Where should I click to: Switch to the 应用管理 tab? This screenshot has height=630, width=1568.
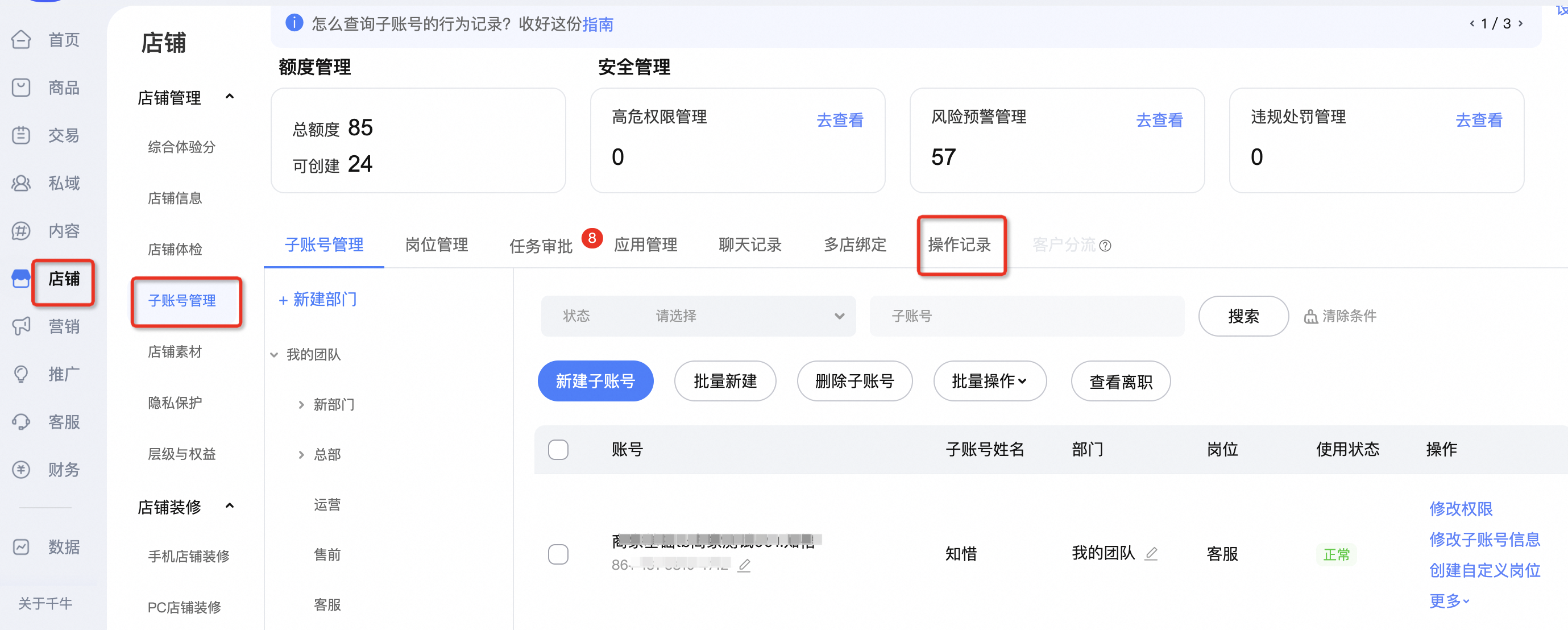(x=645, y=244)
